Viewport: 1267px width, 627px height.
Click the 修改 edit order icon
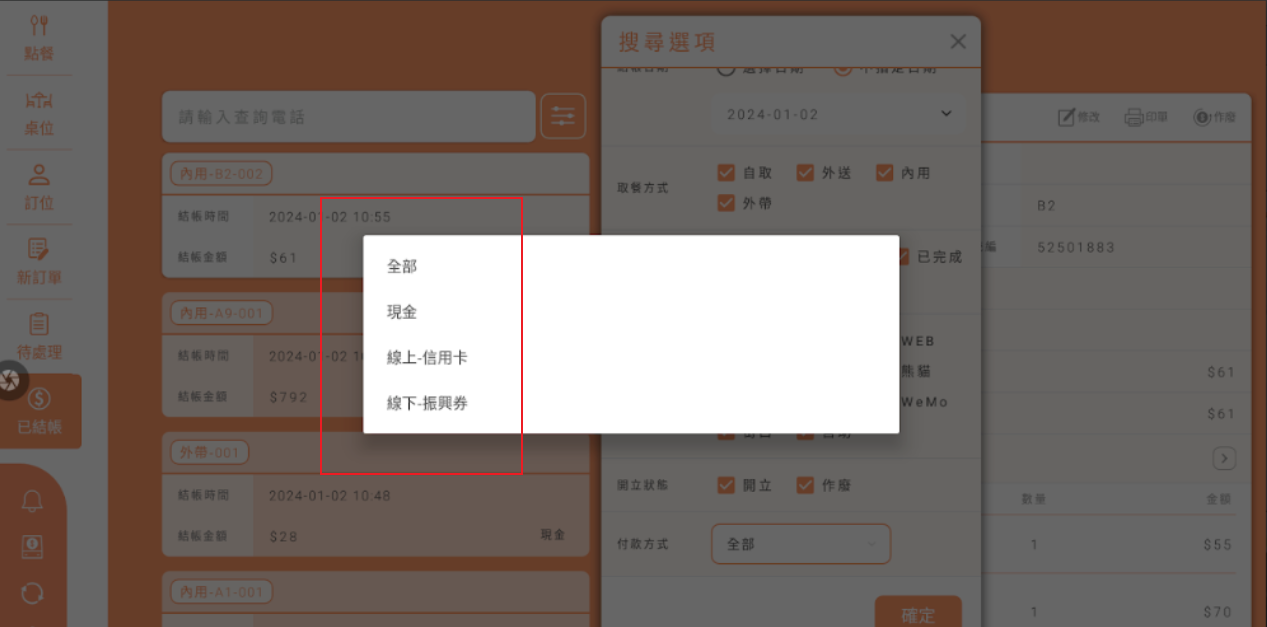(1079, 117)
